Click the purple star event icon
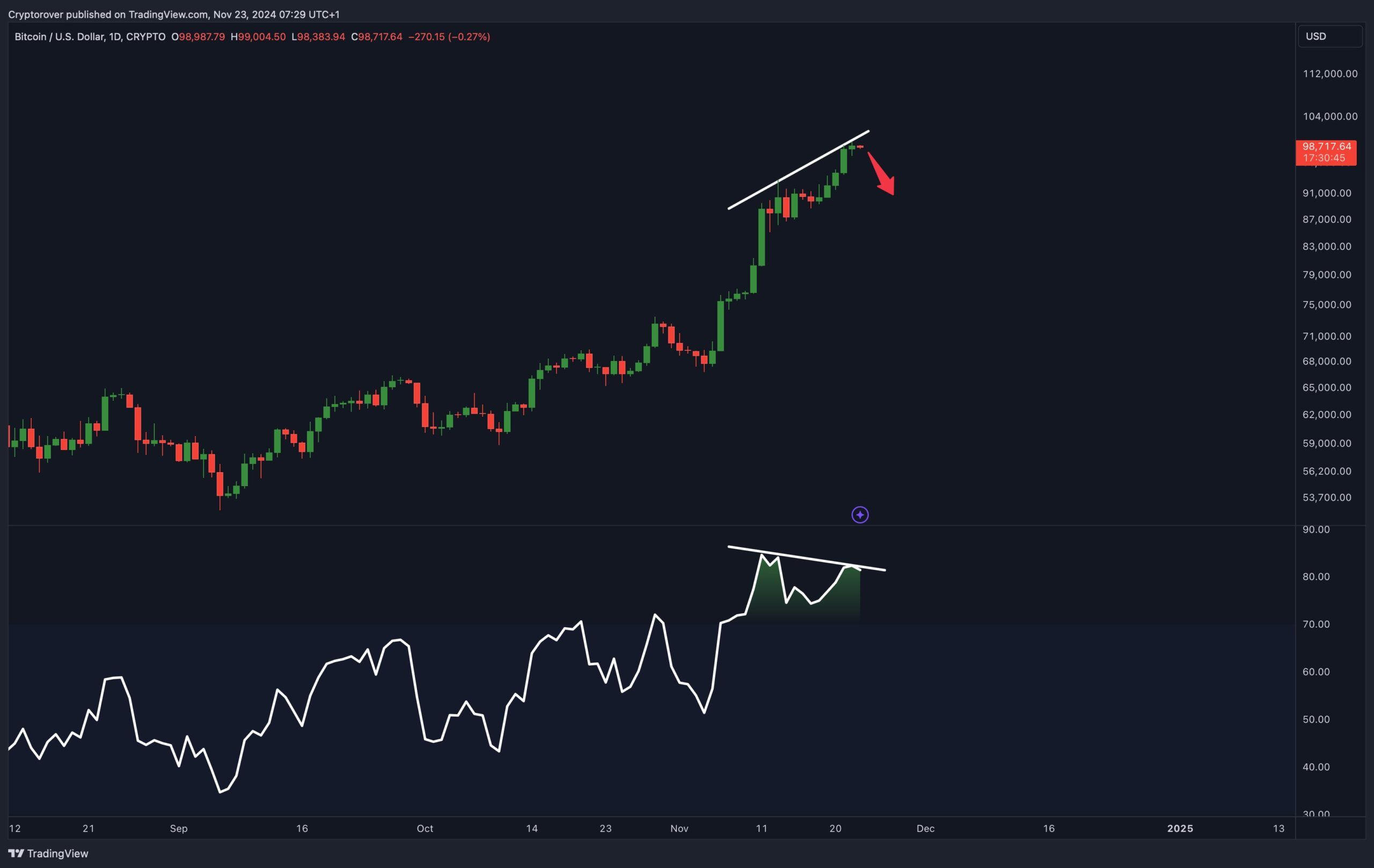The height and width of the screenshot is (868, 1374). (x=860, y=515)
